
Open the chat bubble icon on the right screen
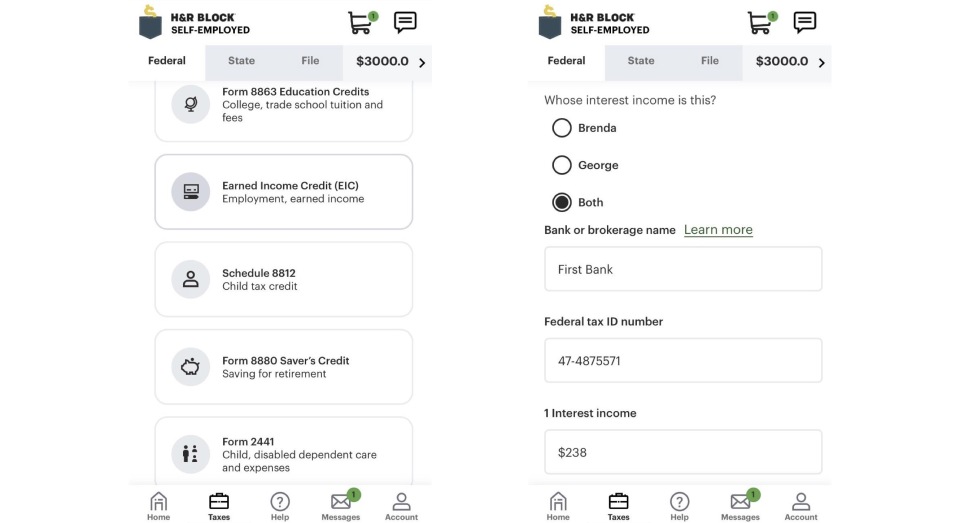pos(804,22)
